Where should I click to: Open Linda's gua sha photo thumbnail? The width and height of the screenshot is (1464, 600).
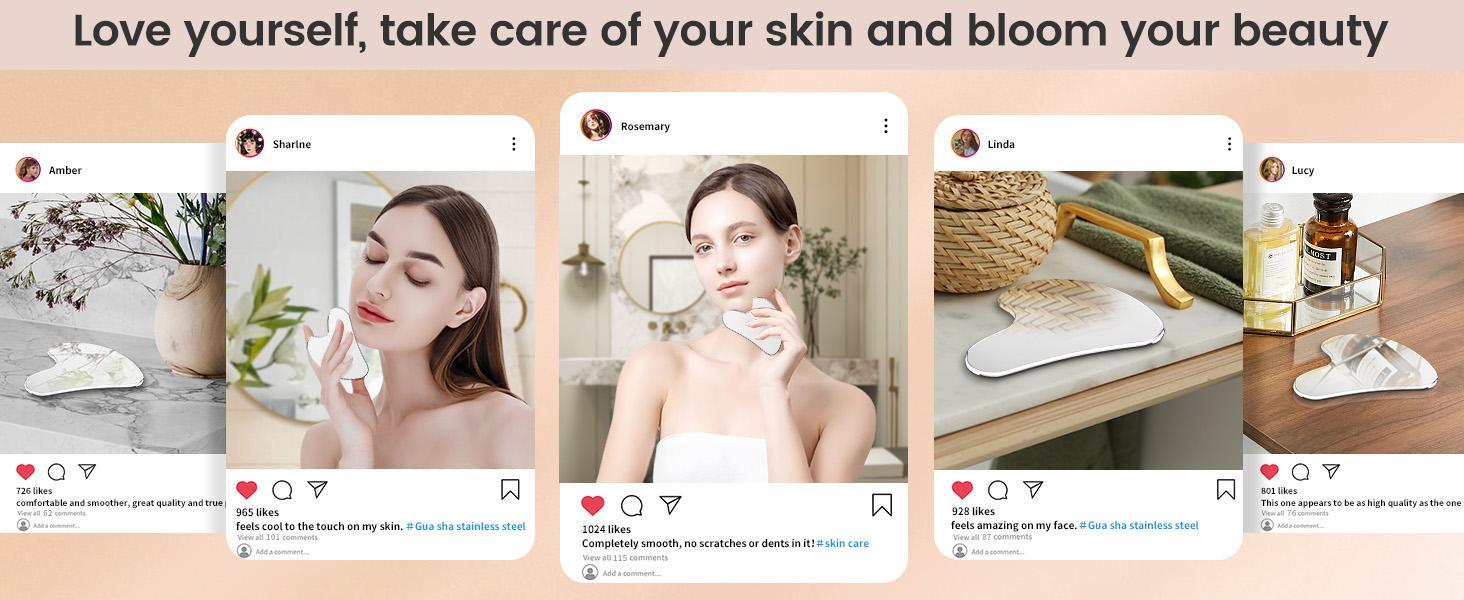(1088, 320)
